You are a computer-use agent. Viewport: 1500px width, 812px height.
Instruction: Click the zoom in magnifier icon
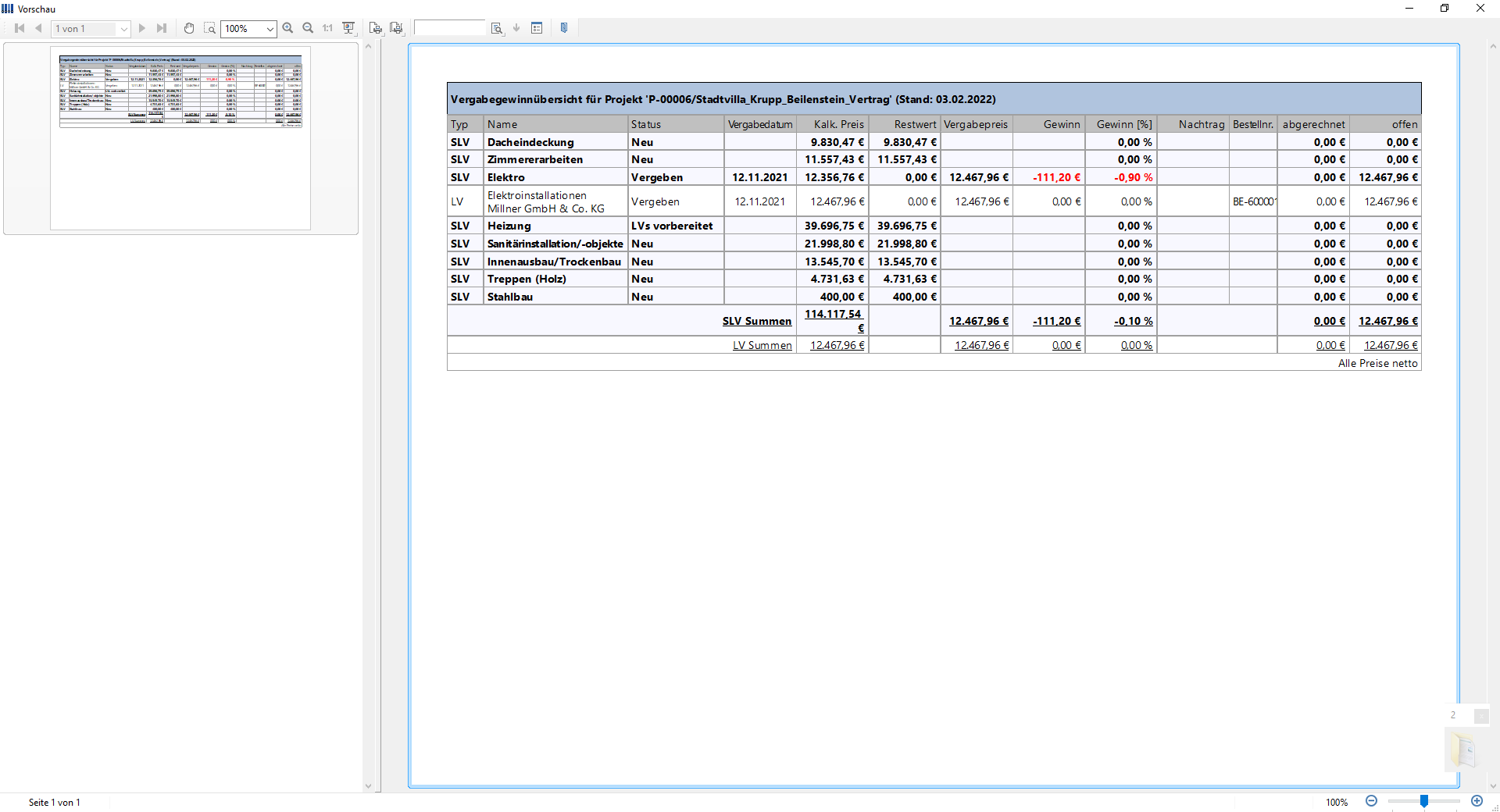click(x=287, y=28)
